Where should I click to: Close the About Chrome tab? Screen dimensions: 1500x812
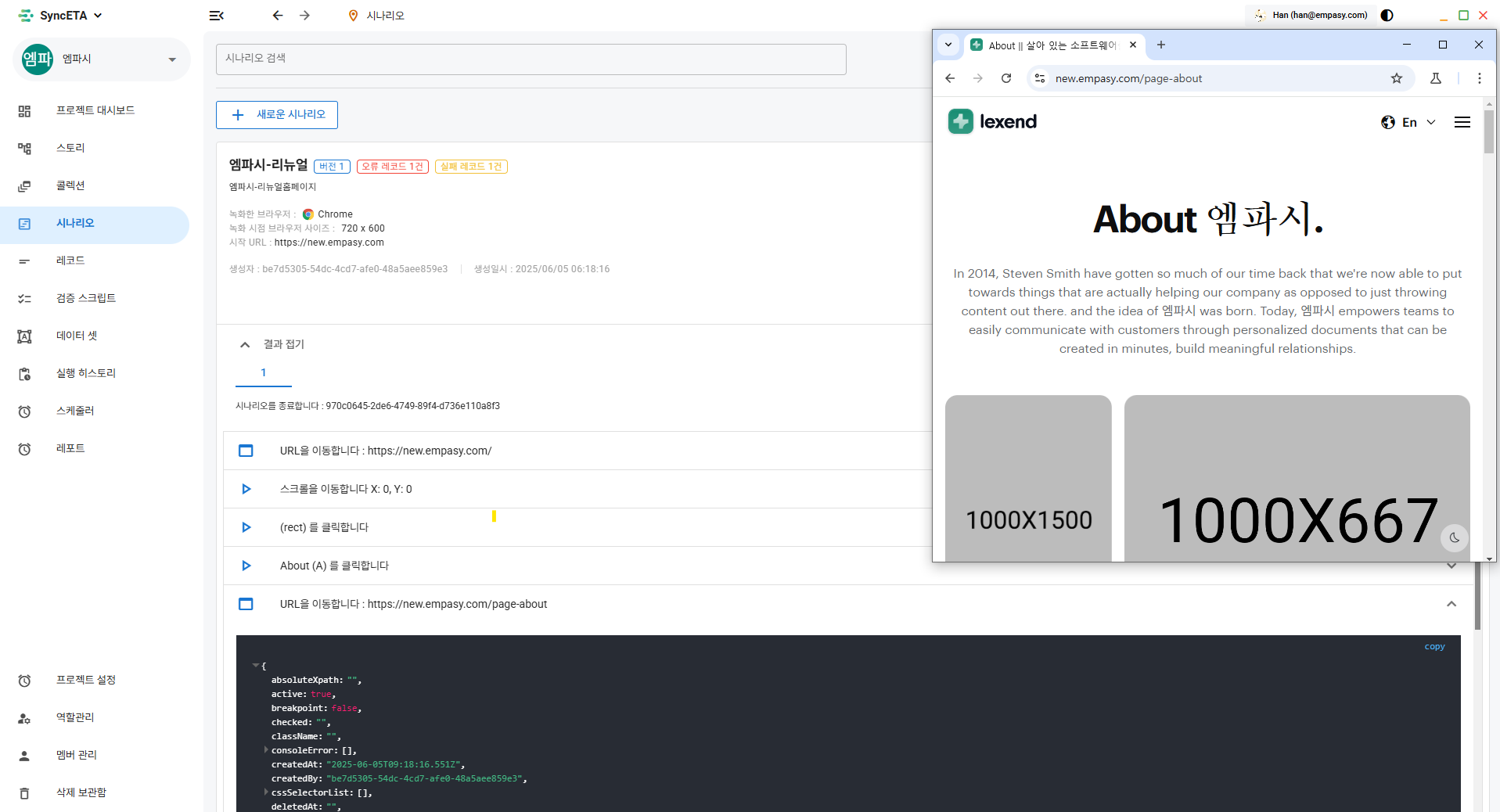click(x=1133, y=45)
